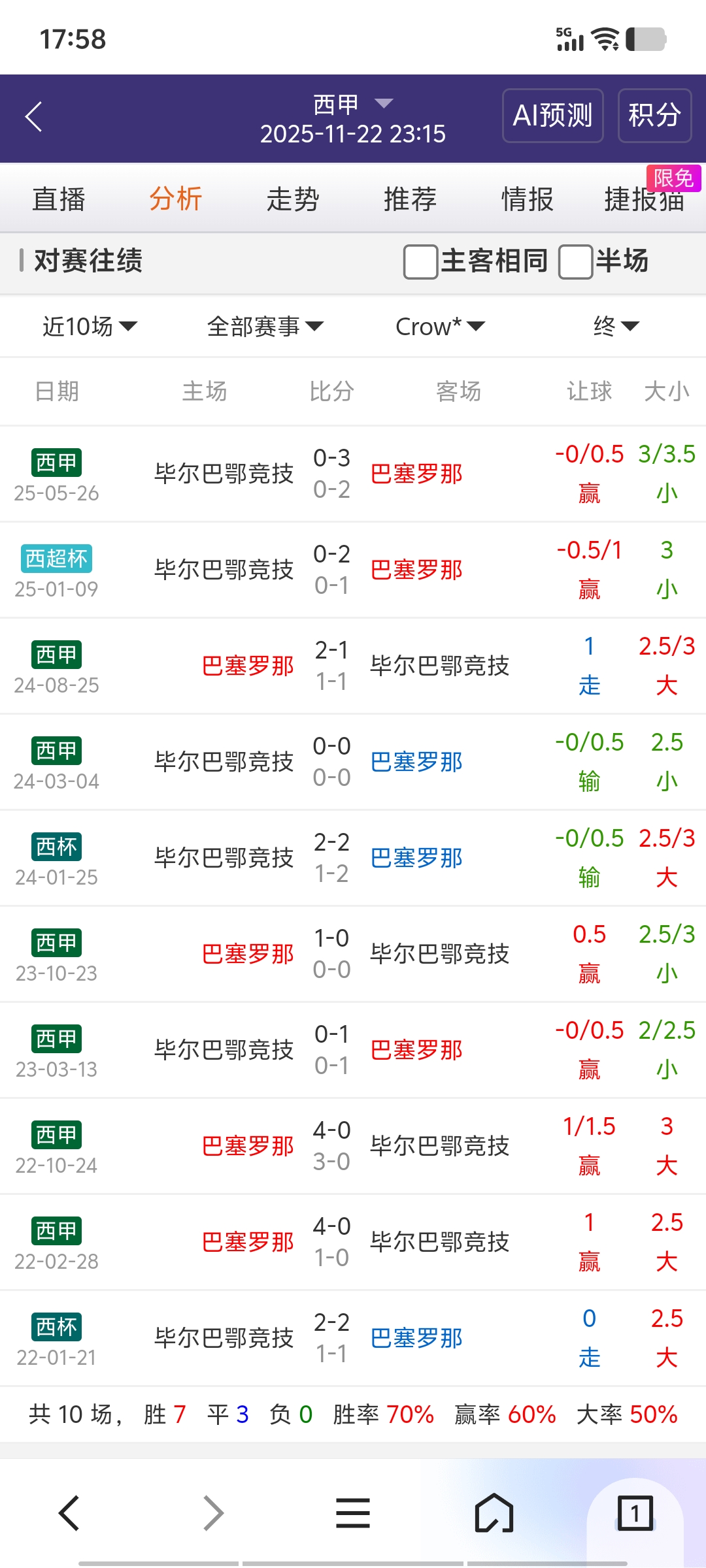
Task: Open the browser tab switcher icon
Action: [635, 1513]
